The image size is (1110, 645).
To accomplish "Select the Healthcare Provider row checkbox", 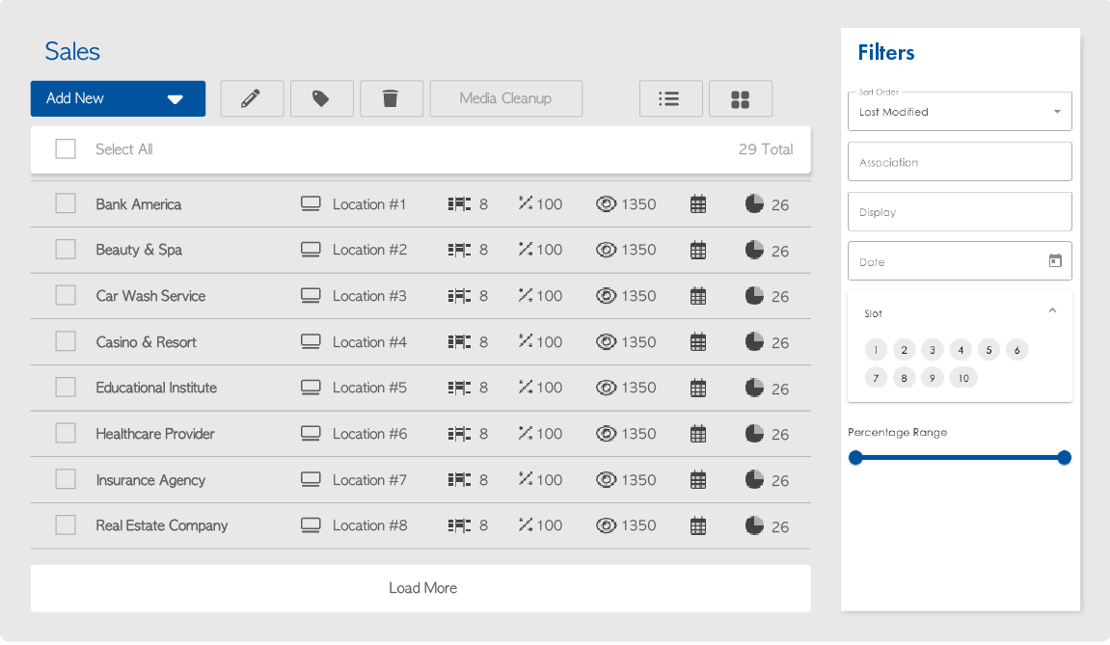I will coord(66,434).
